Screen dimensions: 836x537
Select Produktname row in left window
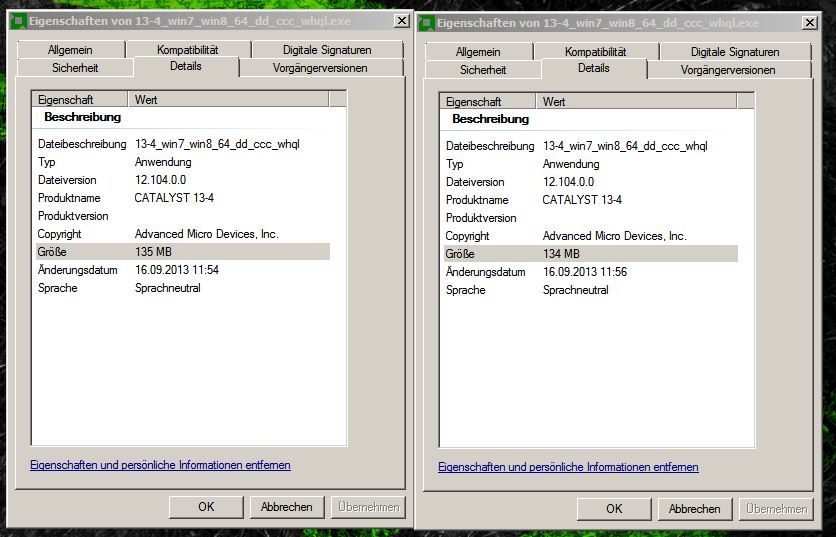pos(183,198)
